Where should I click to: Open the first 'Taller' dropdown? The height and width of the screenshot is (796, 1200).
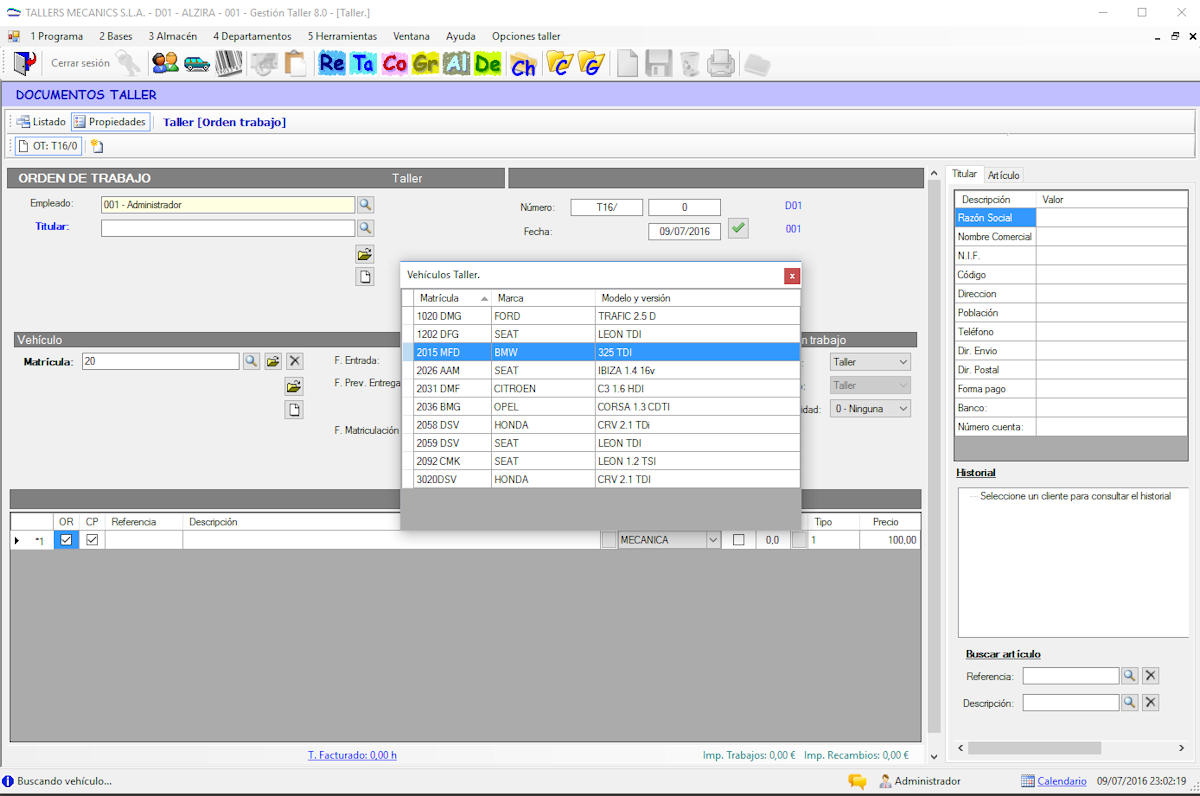point(870,362)
